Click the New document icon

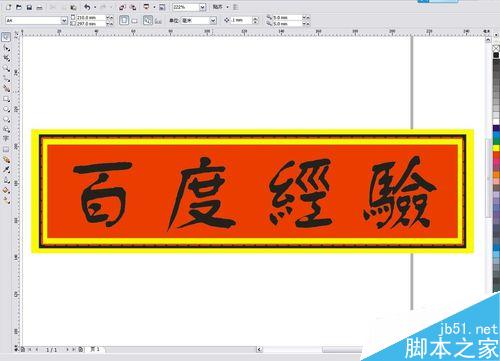pos(9,7)
